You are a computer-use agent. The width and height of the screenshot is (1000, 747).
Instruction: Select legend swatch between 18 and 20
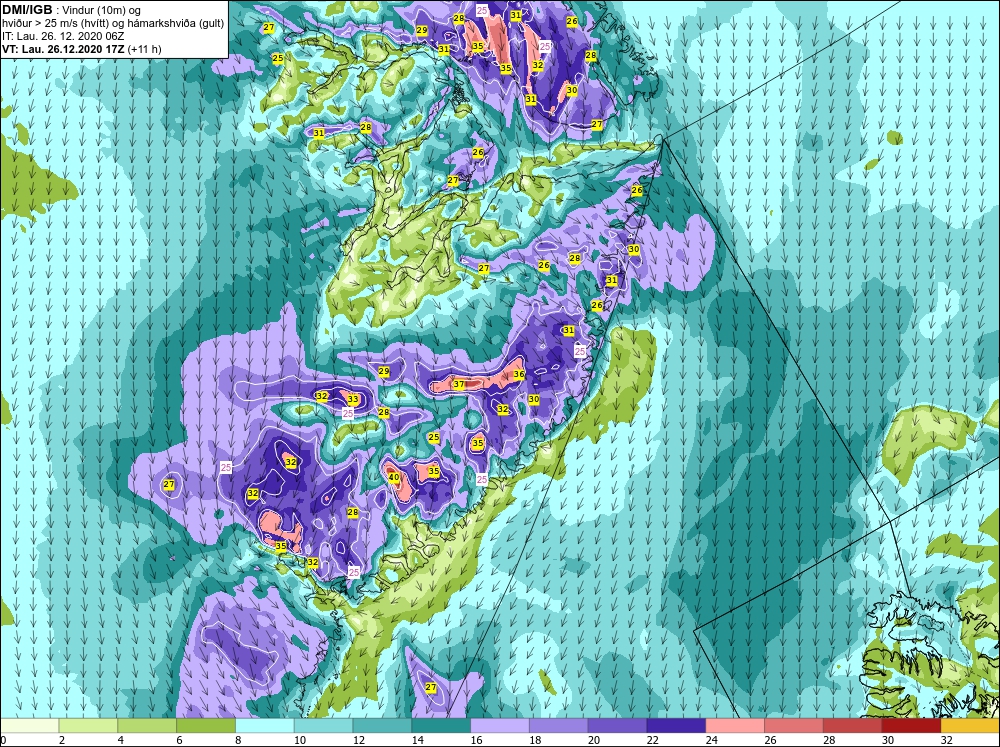coord(559,726)
